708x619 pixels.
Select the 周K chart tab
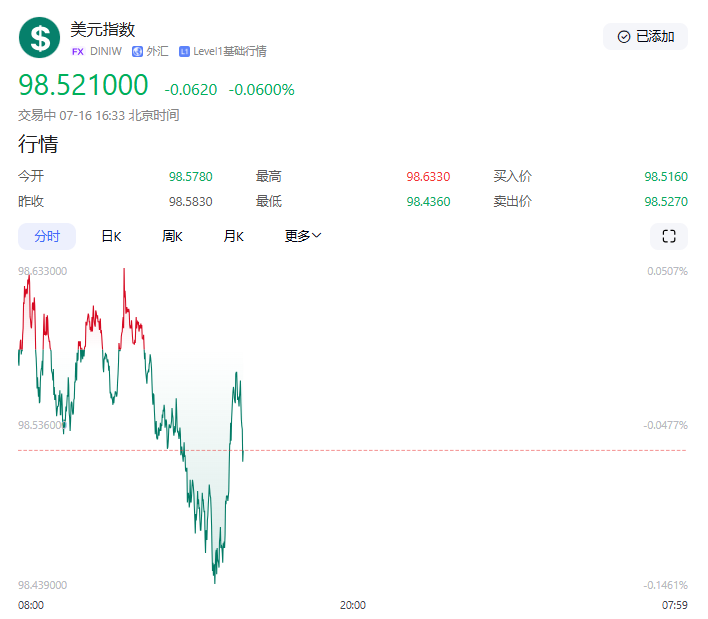[x=172, y=237]
